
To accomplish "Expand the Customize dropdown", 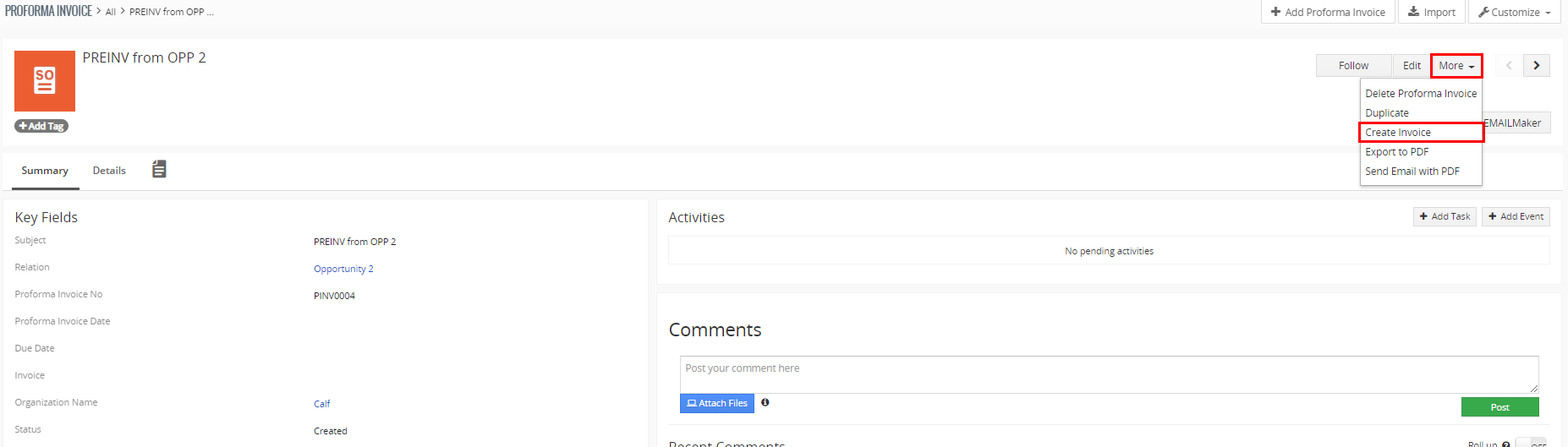I will [1514, 12].
